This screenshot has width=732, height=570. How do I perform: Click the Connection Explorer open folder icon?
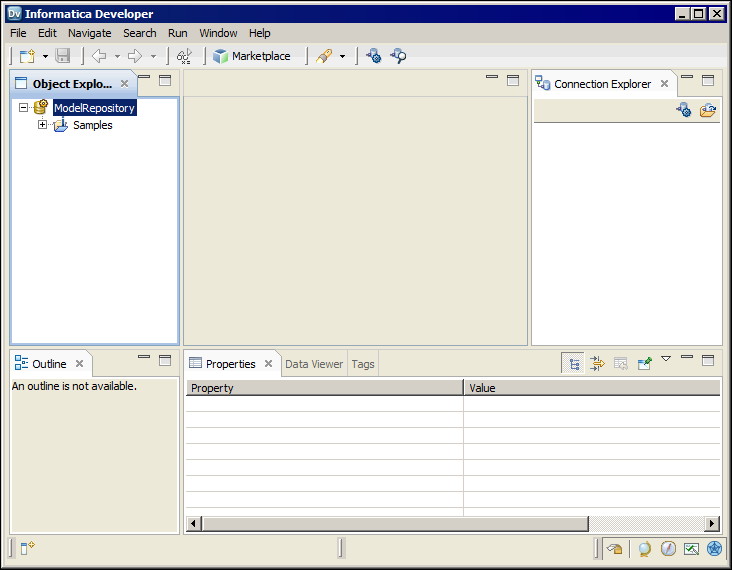(708, 110)
